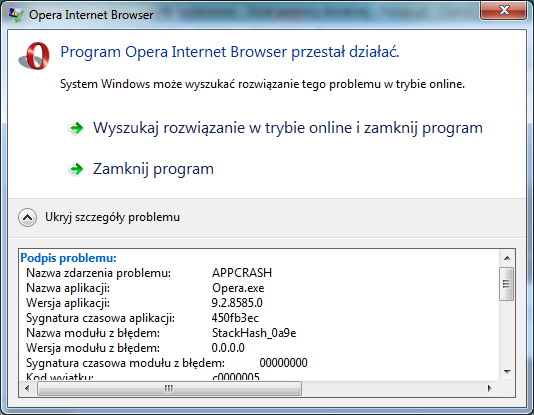
Task: Click the green arrow beside Wyszukaj rozwiązanie
Action: click(x=77, y=128)
